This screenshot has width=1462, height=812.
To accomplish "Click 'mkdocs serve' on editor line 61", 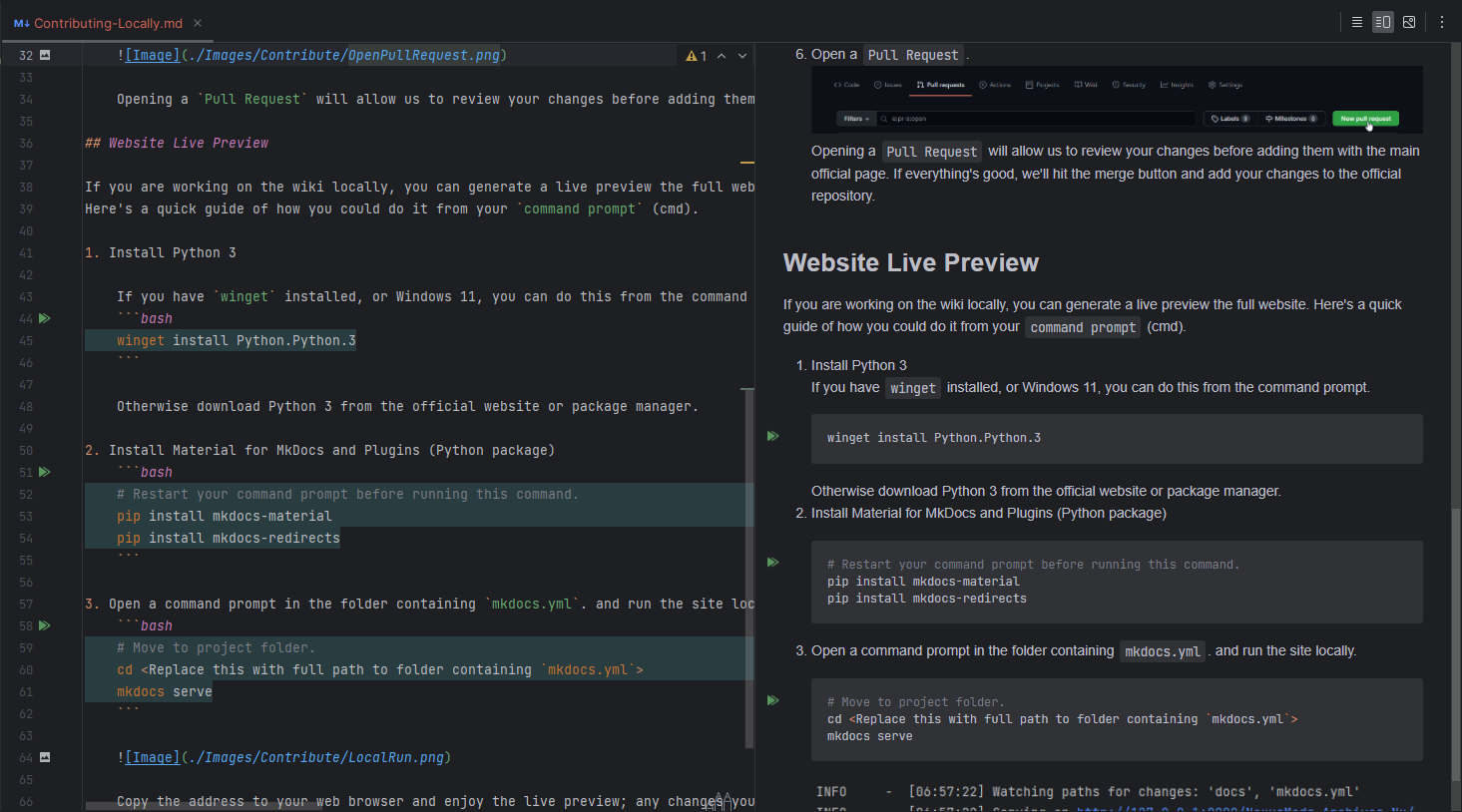I will [165, 691].
